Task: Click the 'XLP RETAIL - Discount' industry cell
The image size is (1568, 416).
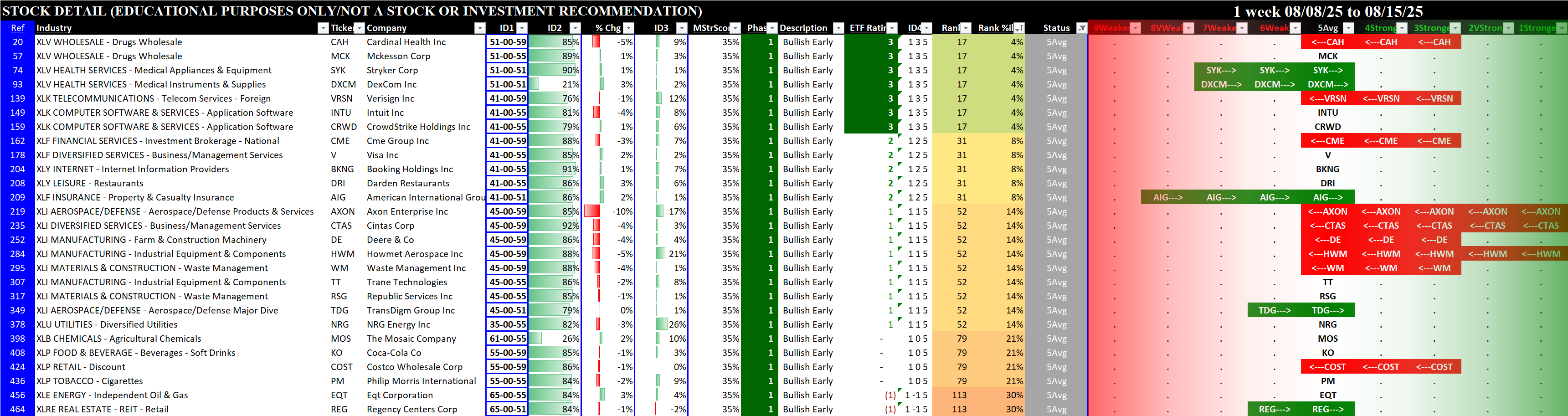Action: pos(81,367)
